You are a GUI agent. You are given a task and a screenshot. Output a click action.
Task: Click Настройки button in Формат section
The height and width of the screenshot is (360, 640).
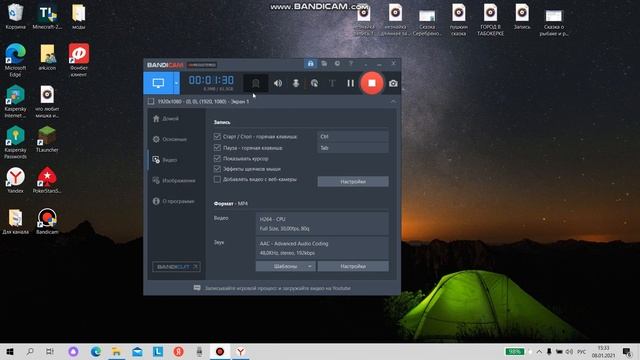[353, 266]
